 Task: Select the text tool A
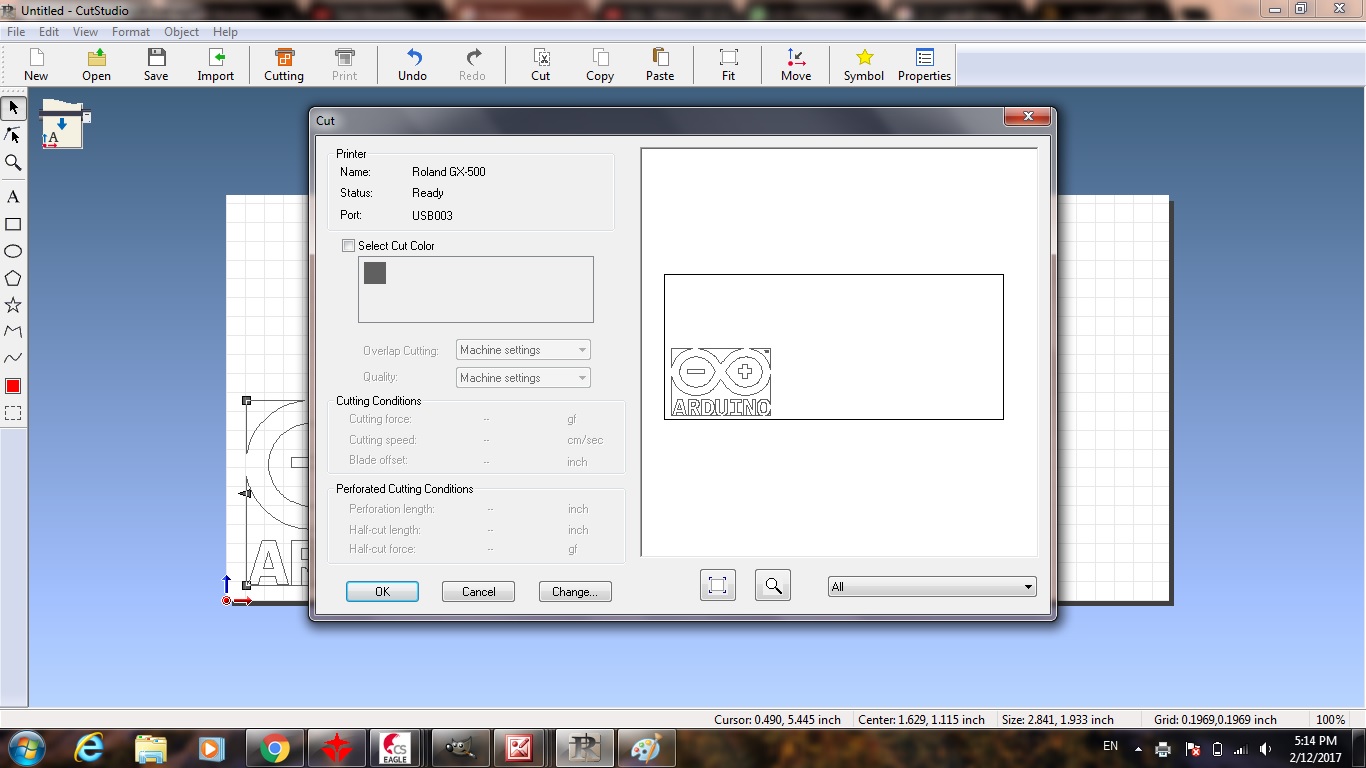(x=13, y=197)
